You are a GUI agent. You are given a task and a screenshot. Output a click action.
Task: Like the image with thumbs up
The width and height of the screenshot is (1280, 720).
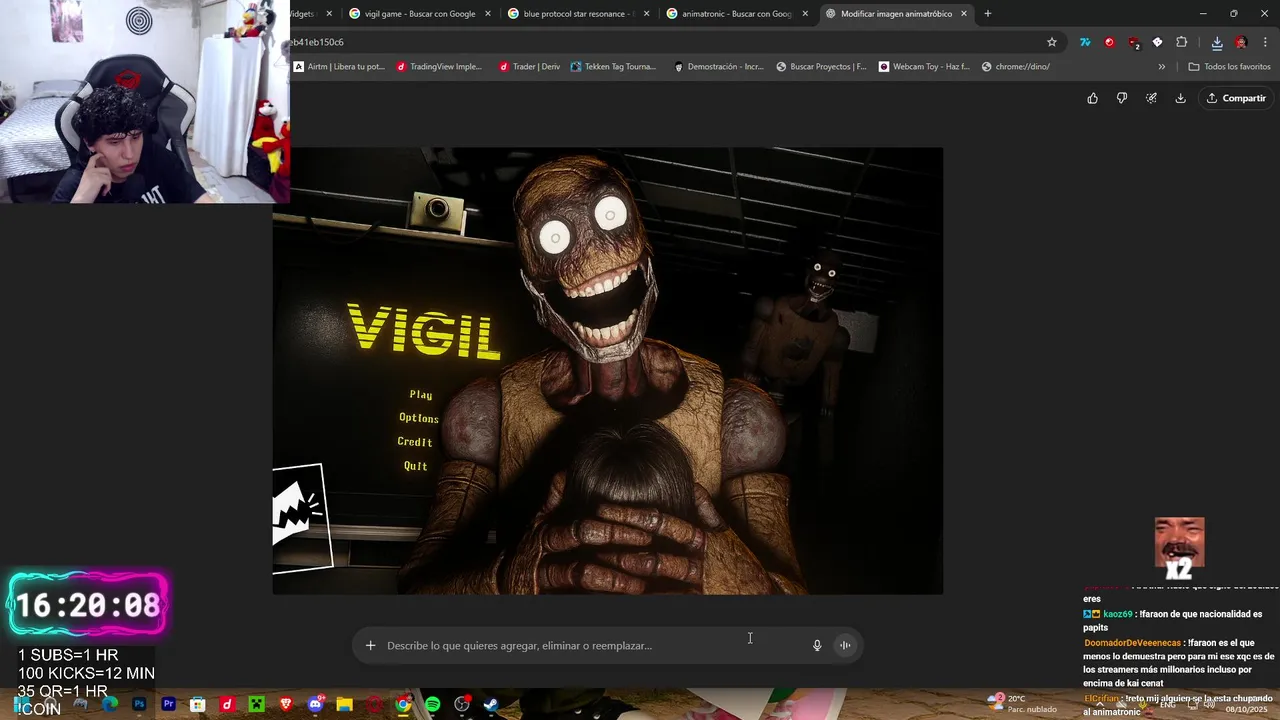click(1092, 98)
